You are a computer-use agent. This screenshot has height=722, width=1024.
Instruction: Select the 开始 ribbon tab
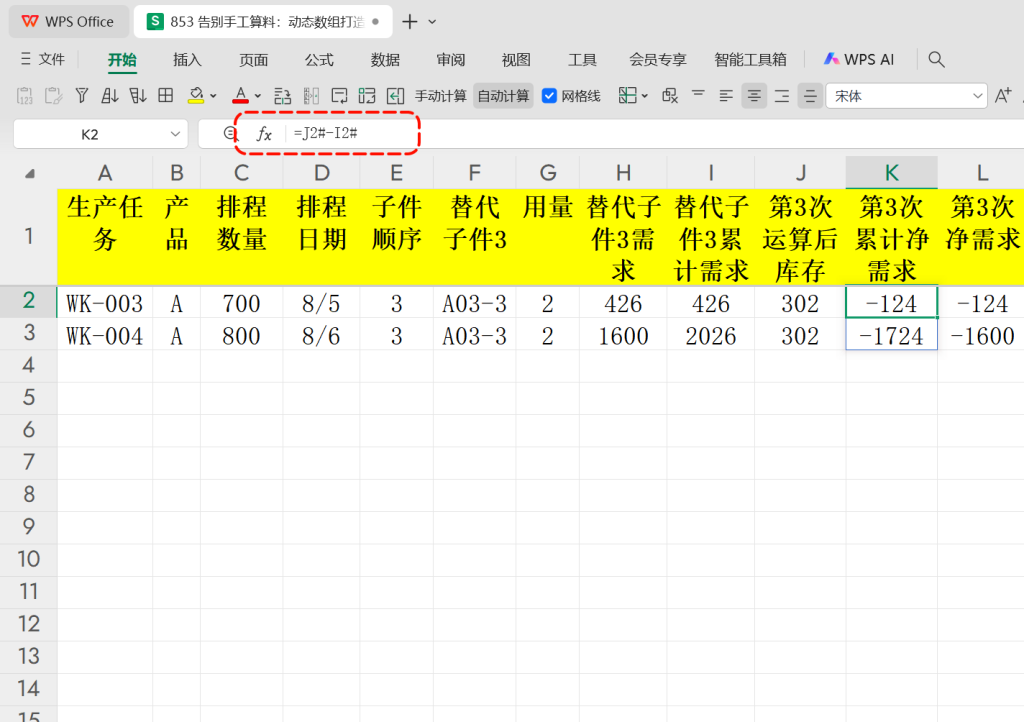click(x=122, y=60)
